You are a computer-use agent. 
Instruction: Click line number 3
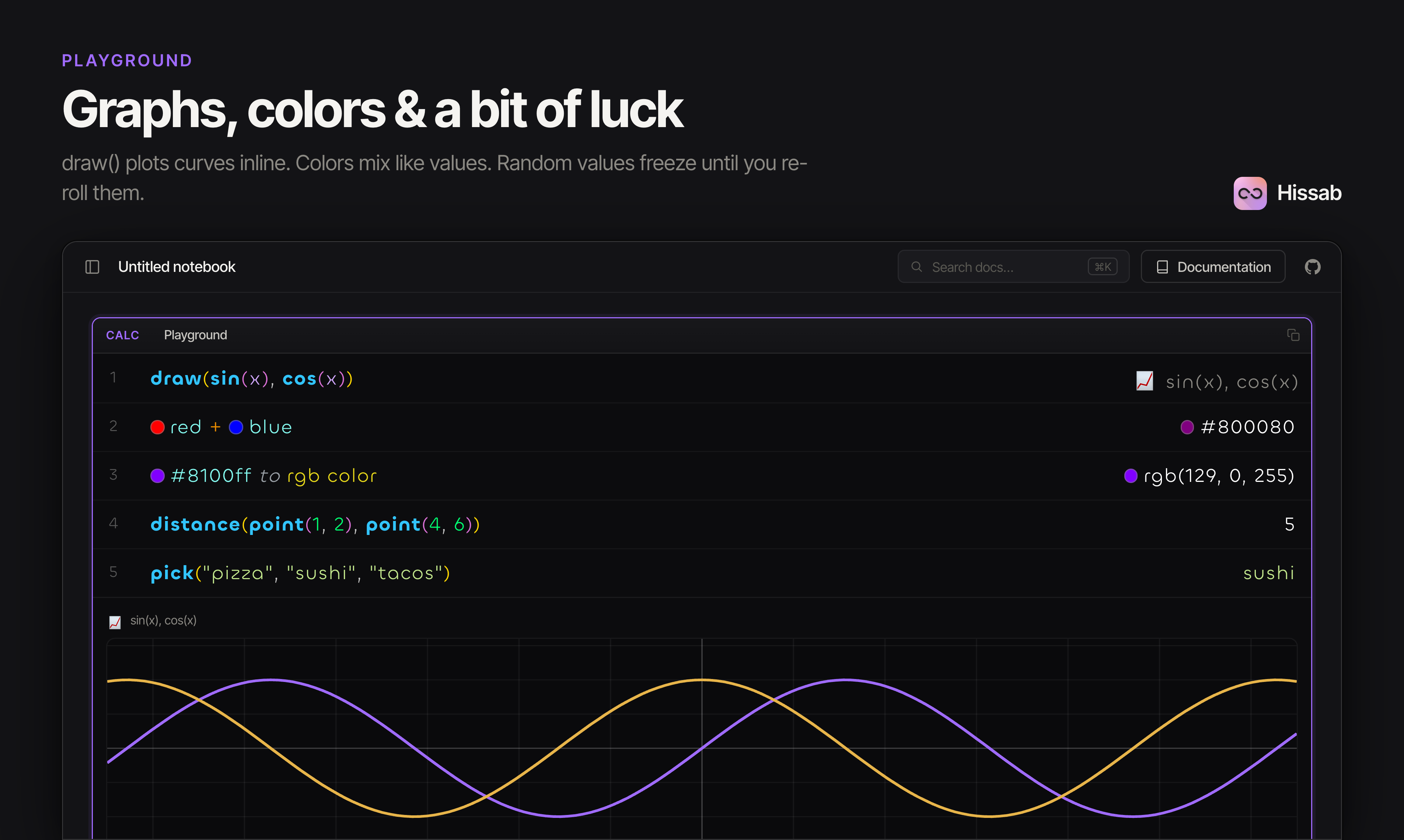113,475
